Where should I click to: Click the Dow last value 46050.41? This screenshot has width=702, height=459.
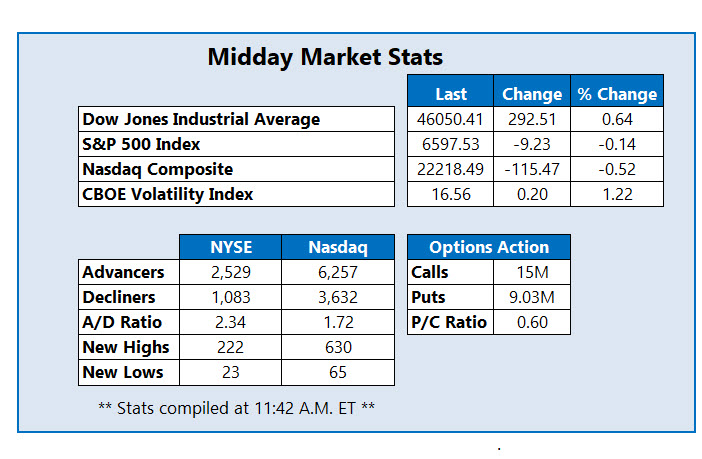(451, 119)
